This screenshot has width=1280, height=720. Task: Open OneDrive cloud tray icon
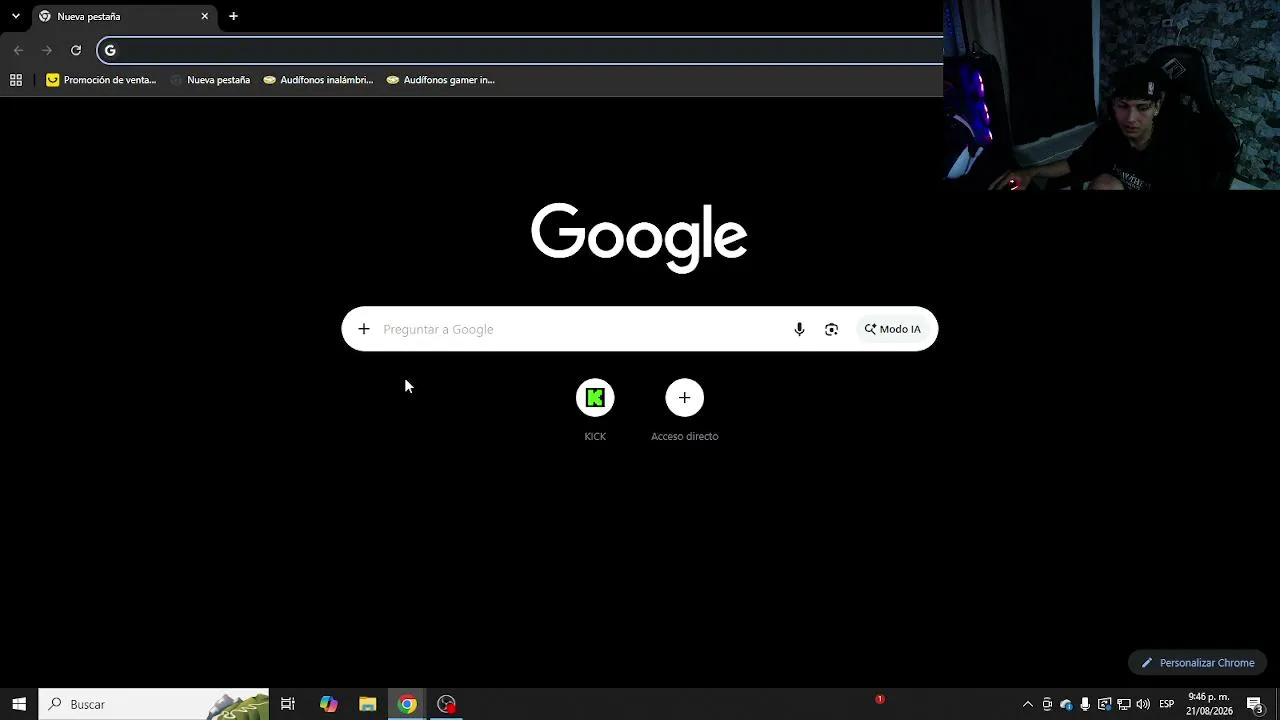1066,704
